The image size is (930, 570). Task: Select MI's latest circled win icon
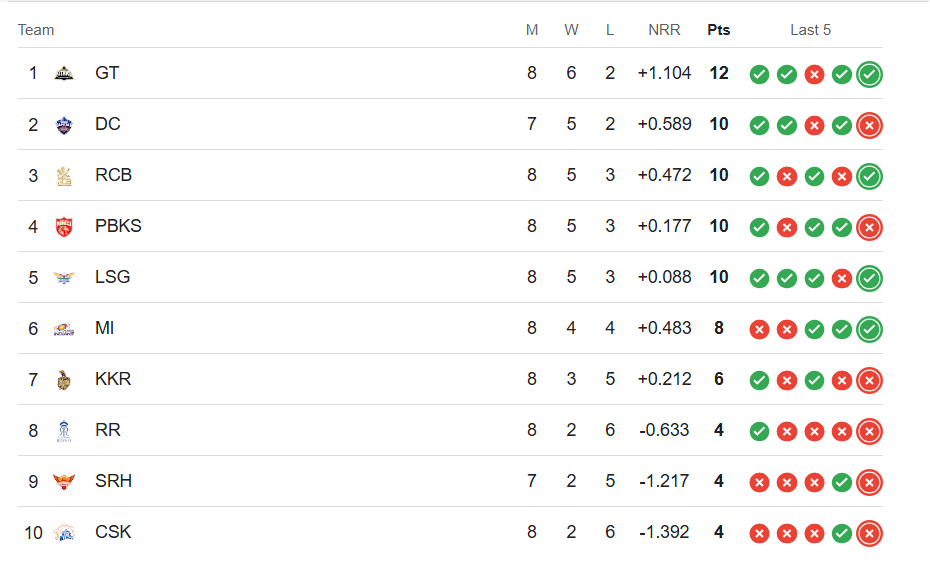tap(870, 329)
